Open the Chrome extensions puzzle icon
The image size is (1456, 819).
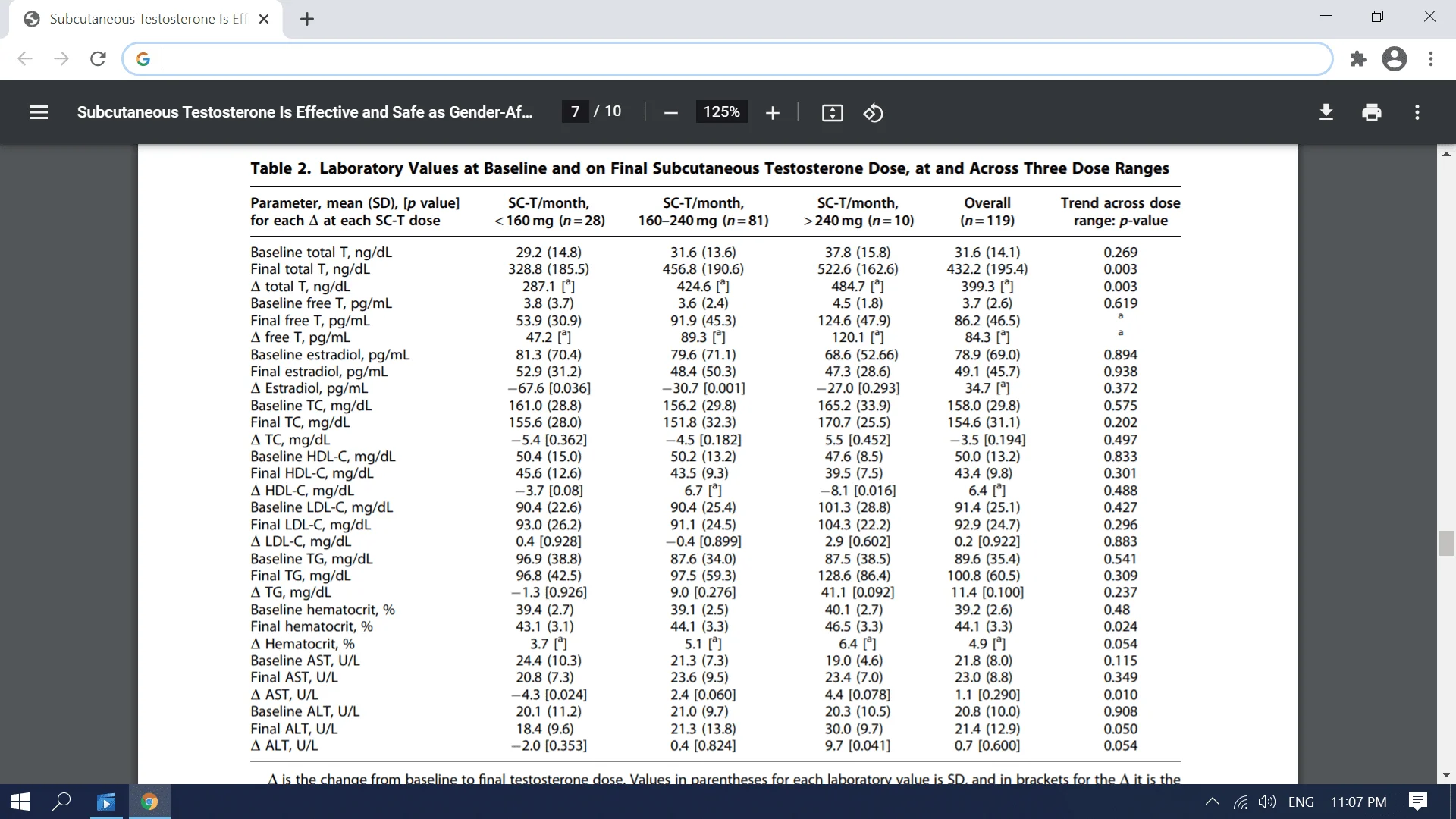1358,59
